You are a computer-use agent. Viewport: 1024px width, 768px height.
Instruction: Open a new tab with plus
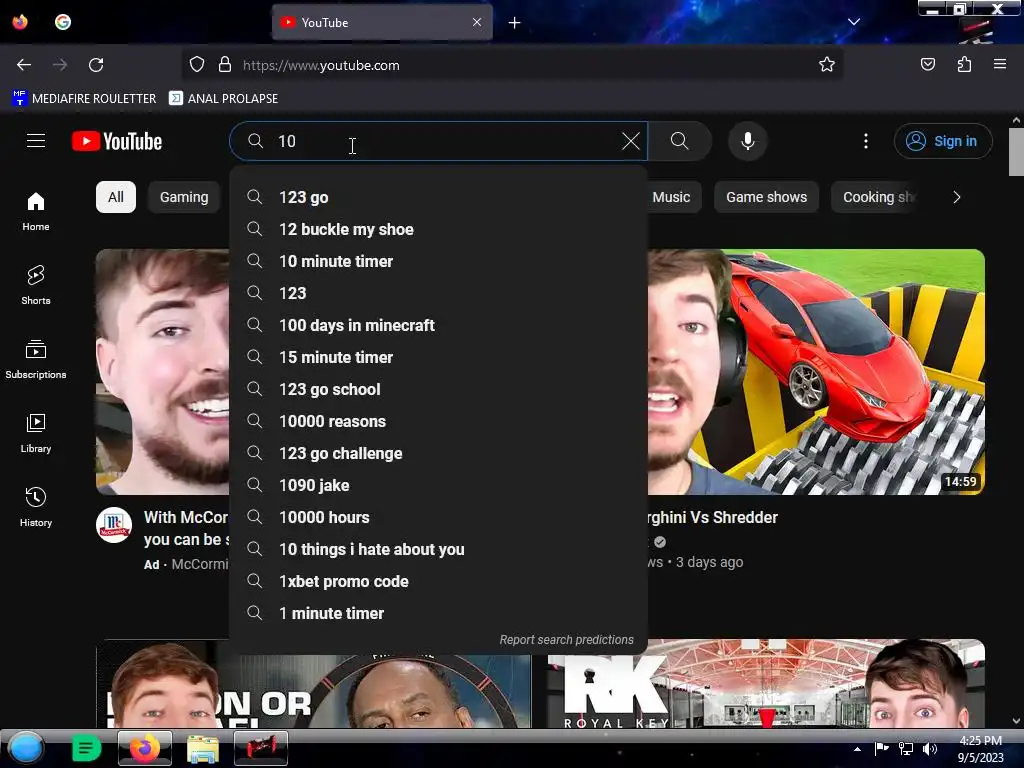click(515, 23)
